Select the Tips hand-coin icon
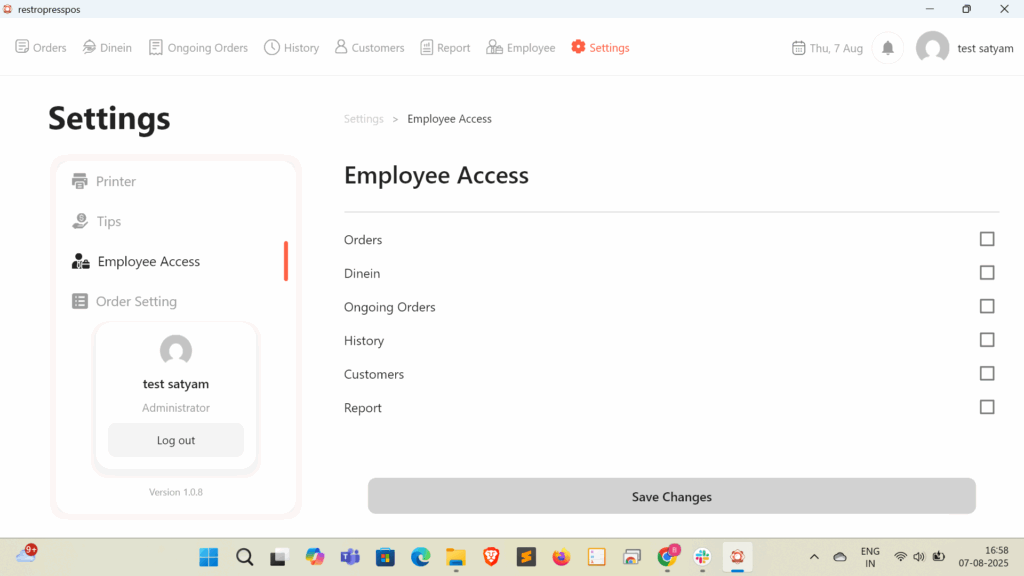 [x=80, y=221]
